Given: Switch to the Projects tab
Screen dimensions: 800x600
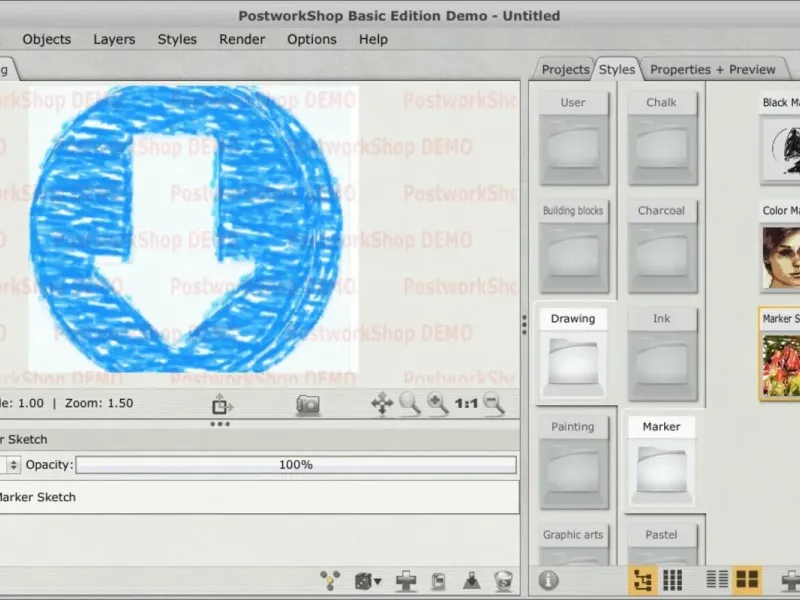Looking at the screenshot, I should 565,69.
